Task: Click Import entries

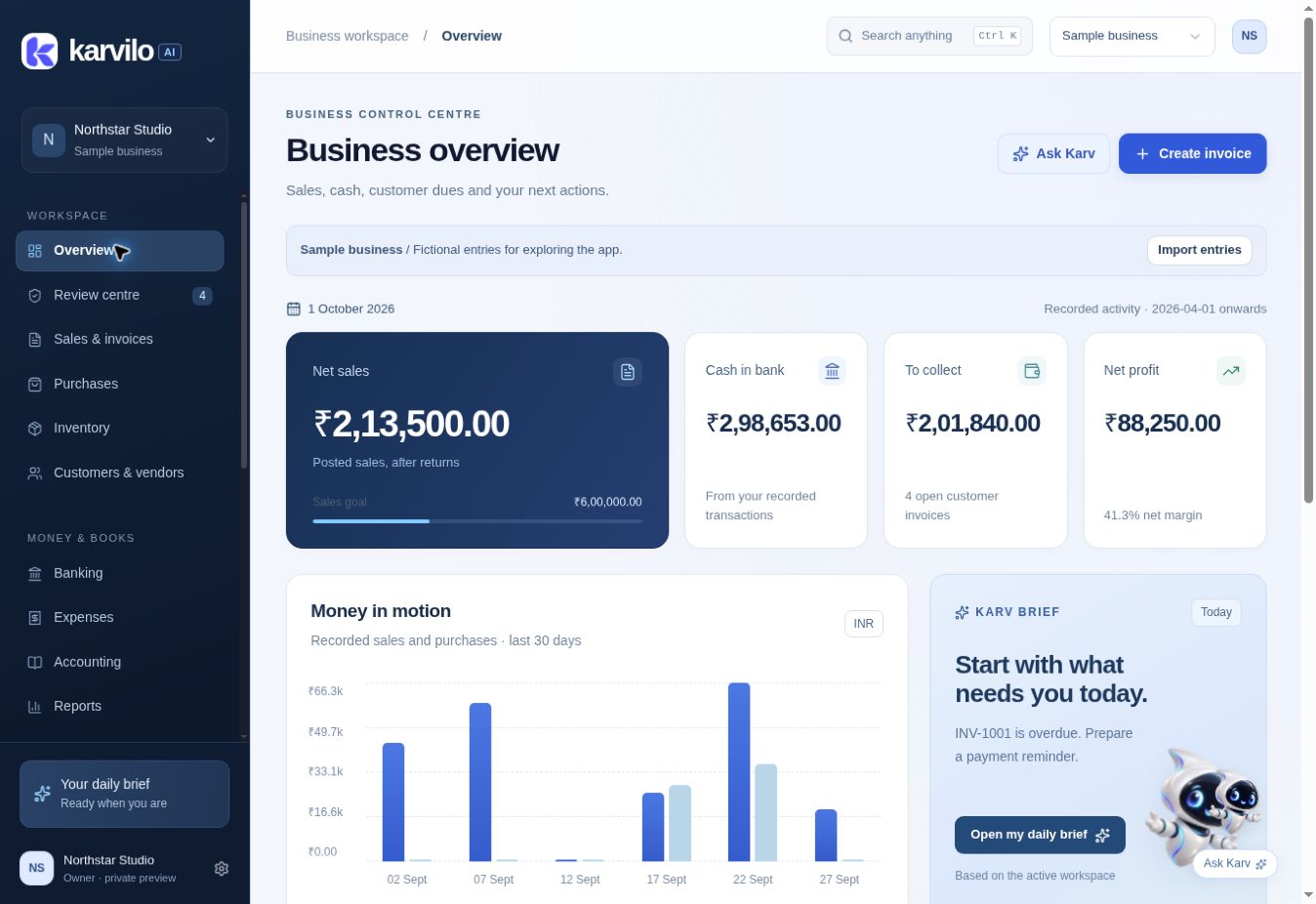Action: 1200,250
